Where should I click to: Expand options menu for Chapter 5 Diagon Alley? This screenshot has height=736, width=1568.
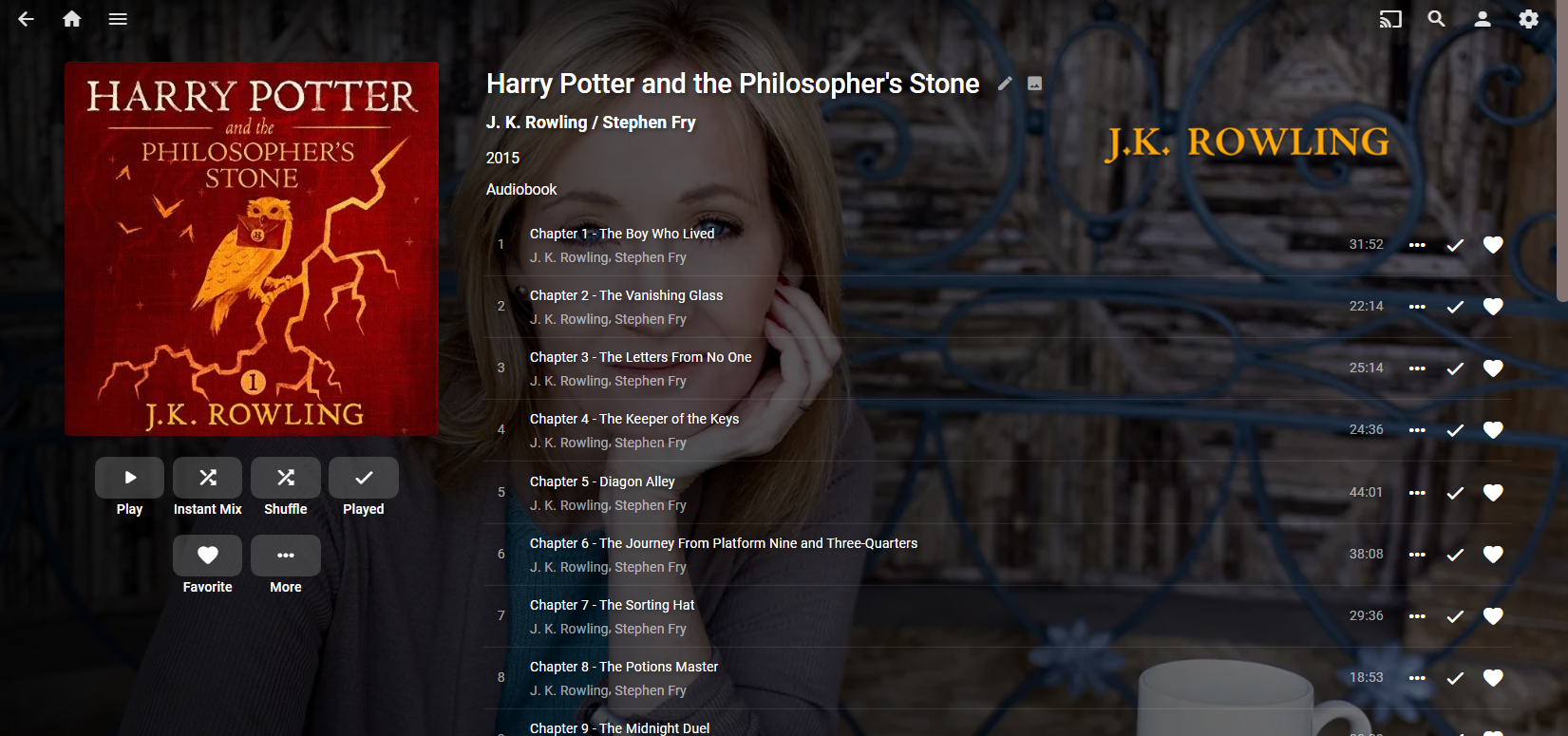click(x=1417, y=493)
